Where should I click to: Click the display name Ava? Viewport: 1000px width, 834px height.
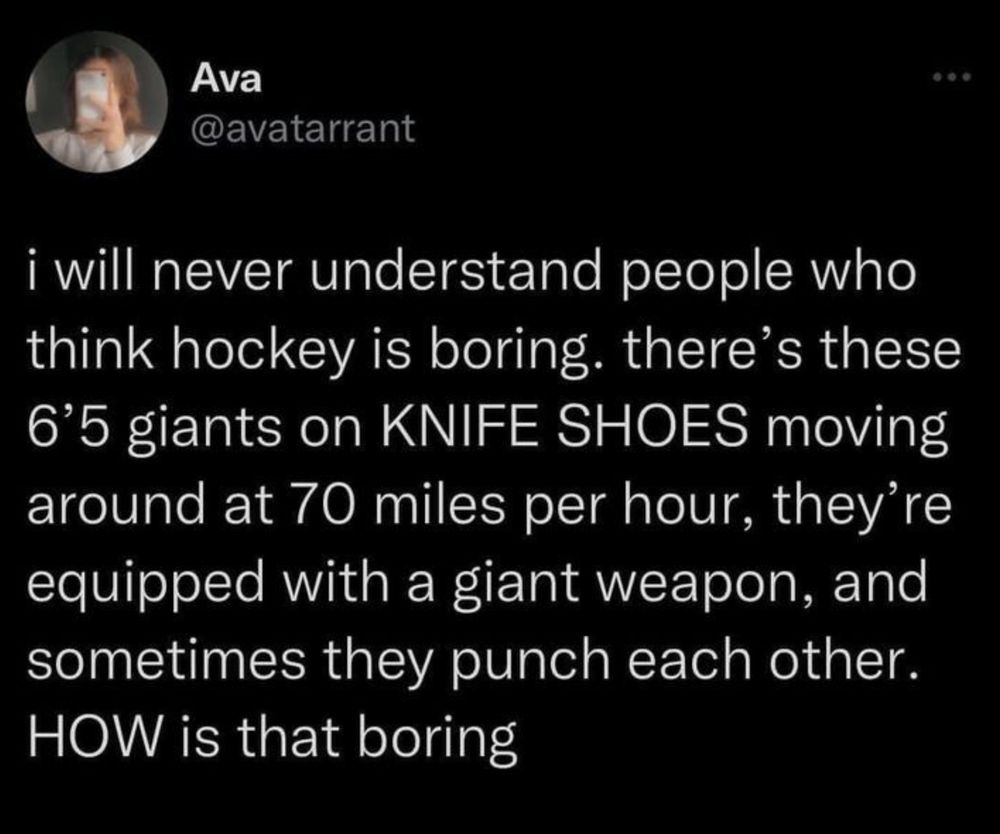(226, 80)
